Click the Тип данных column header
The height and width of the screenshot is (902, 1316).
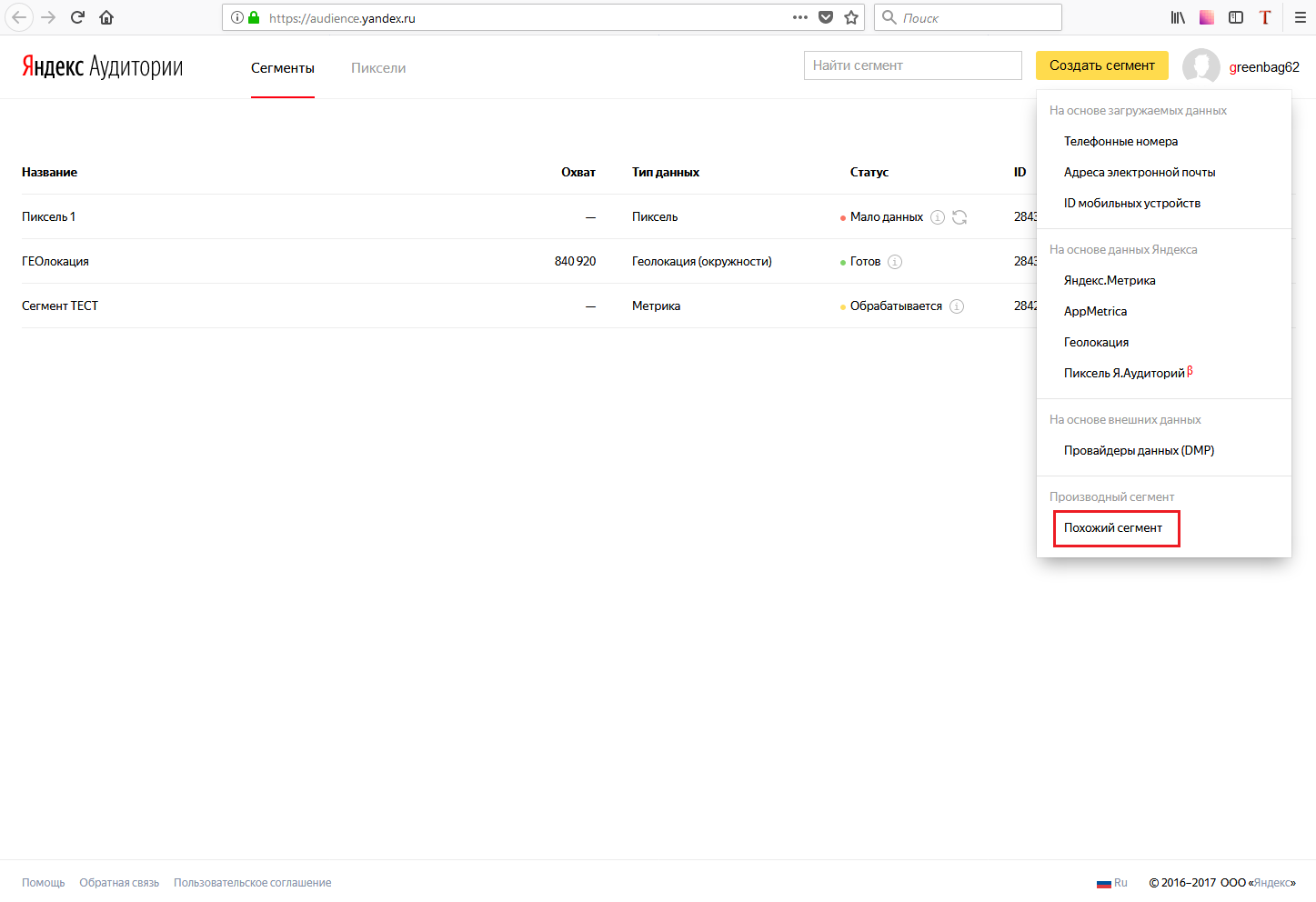(666, 172)
